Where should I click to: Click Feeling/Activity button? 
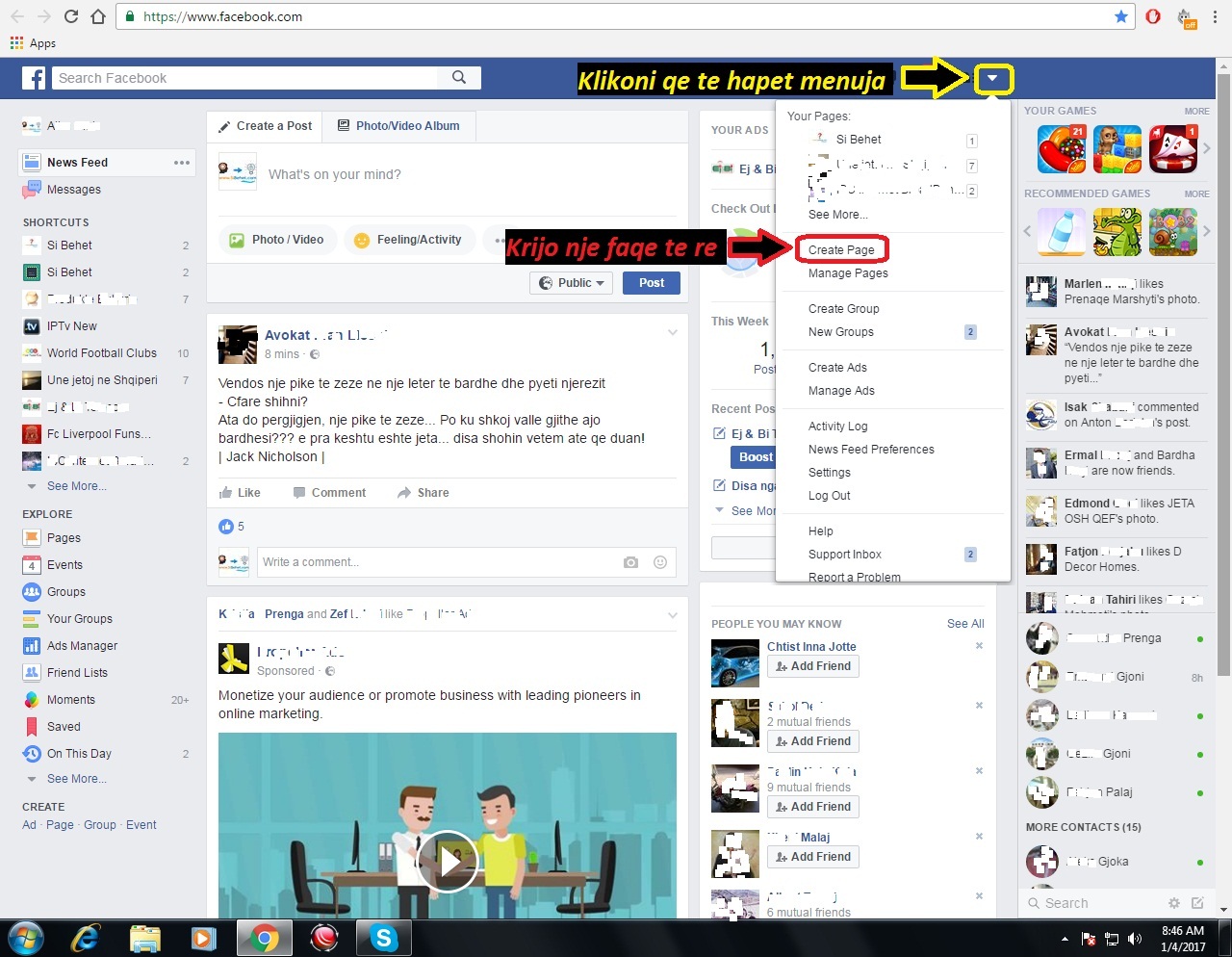pos(409,240)
